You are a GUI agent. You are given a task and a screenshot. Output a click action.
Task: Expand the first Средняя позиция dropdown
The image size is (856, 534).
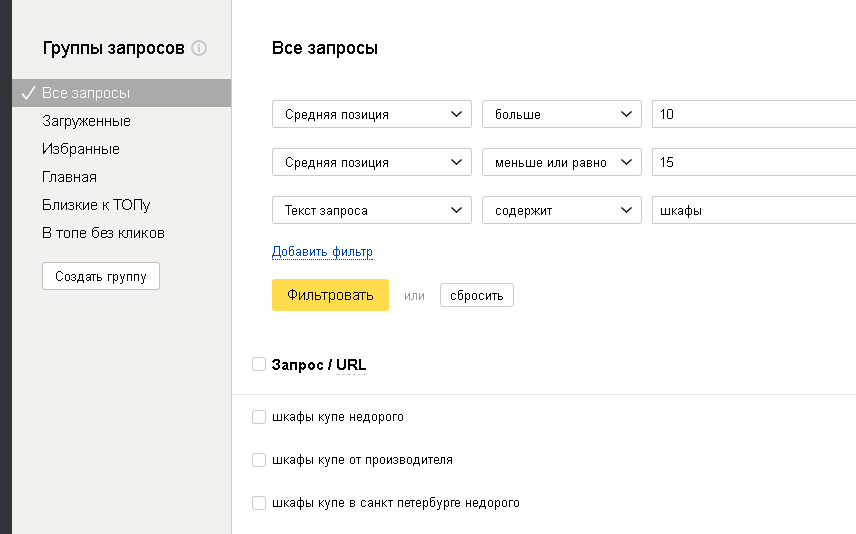coord(371,114)
